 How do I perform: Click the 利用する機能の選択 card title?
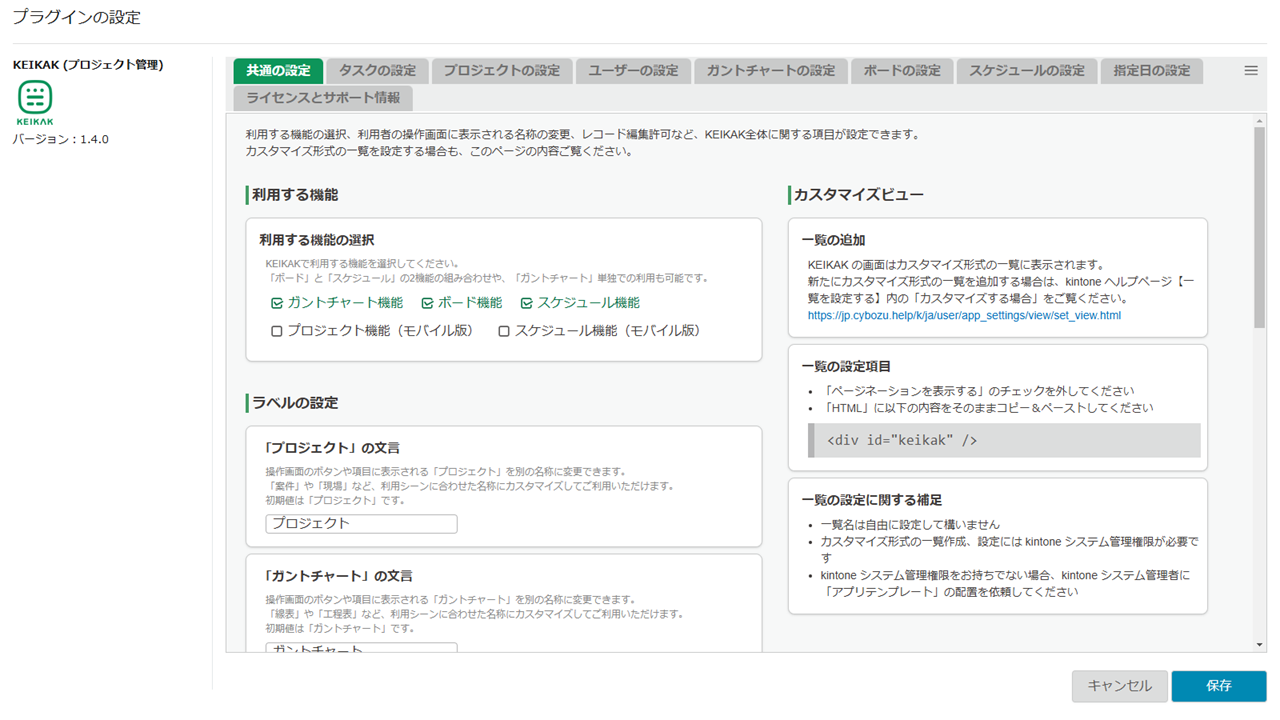click(x=317, y=240)
